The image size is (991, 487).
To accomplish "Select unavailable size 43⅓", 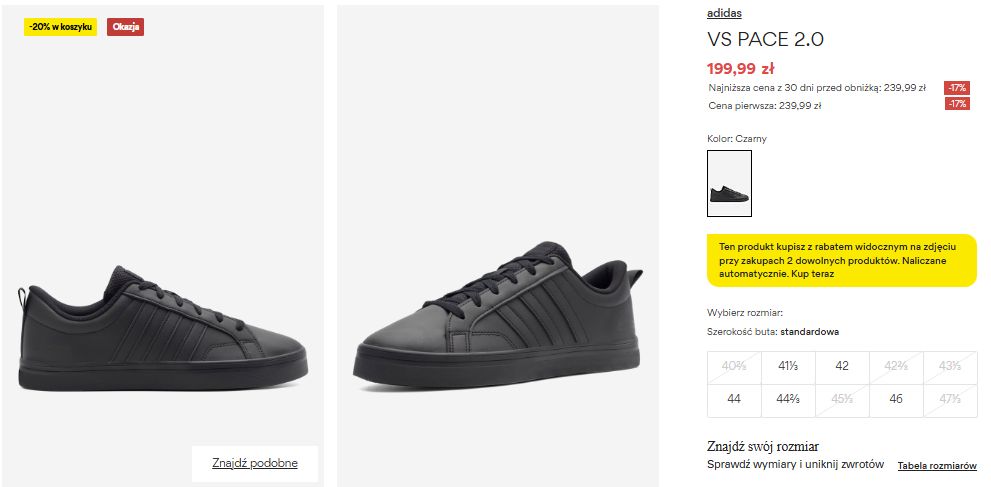I will pyautogui.click(x=950, y=366).
